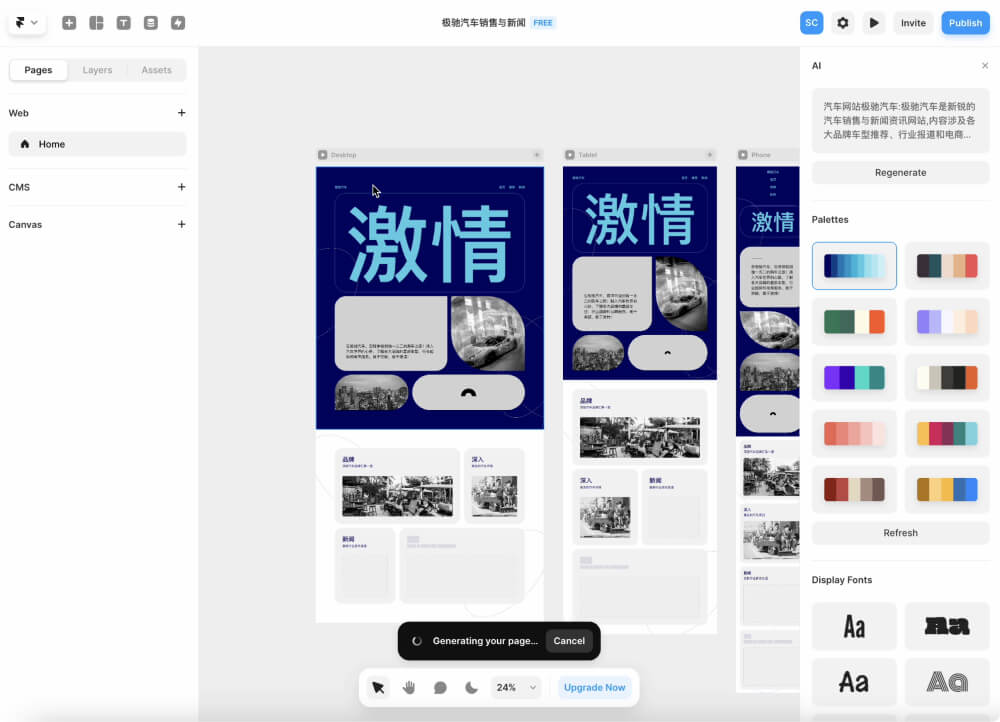Click the Regenerate button in the AI panel
Viewport: 1000px width, 722px height.
(x=899, y=172)
